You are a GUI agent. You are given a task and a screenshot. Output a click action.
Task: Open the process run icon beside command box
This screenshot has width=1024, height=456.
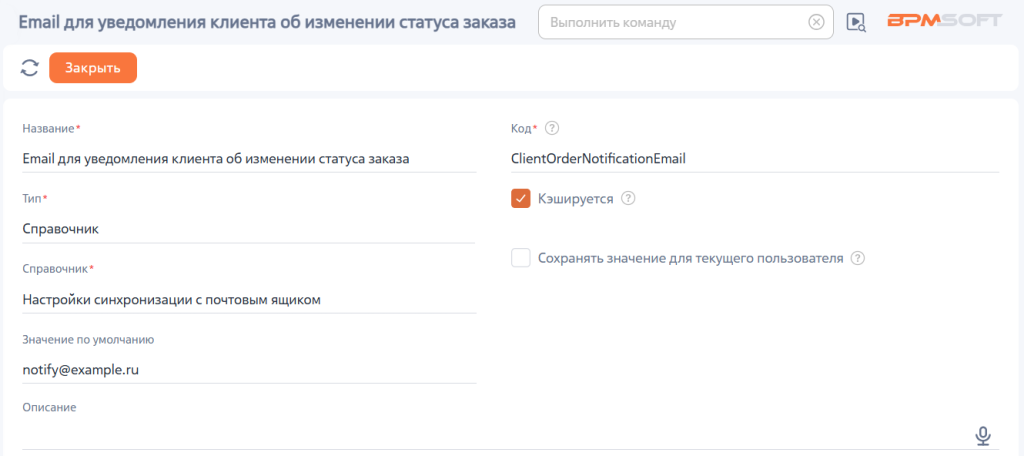[x=856, y=22]
